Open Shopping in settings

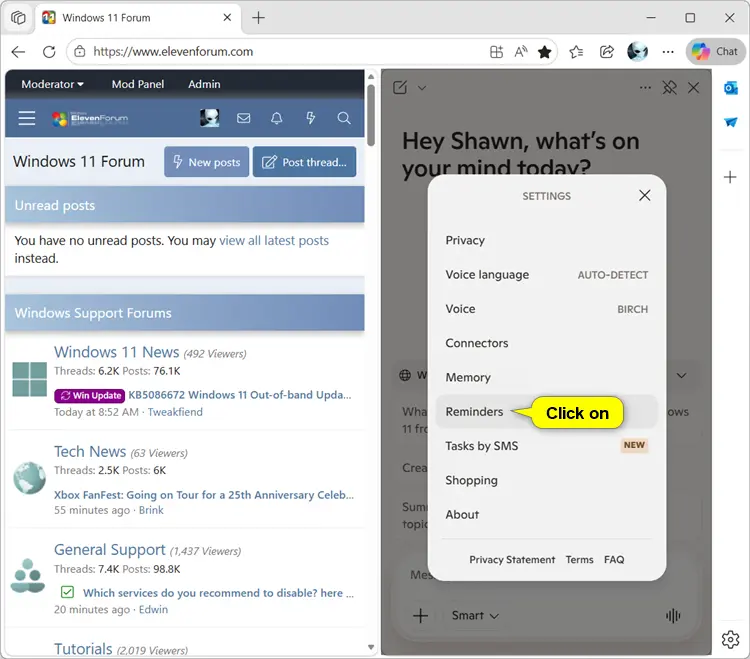coord(546,480)
